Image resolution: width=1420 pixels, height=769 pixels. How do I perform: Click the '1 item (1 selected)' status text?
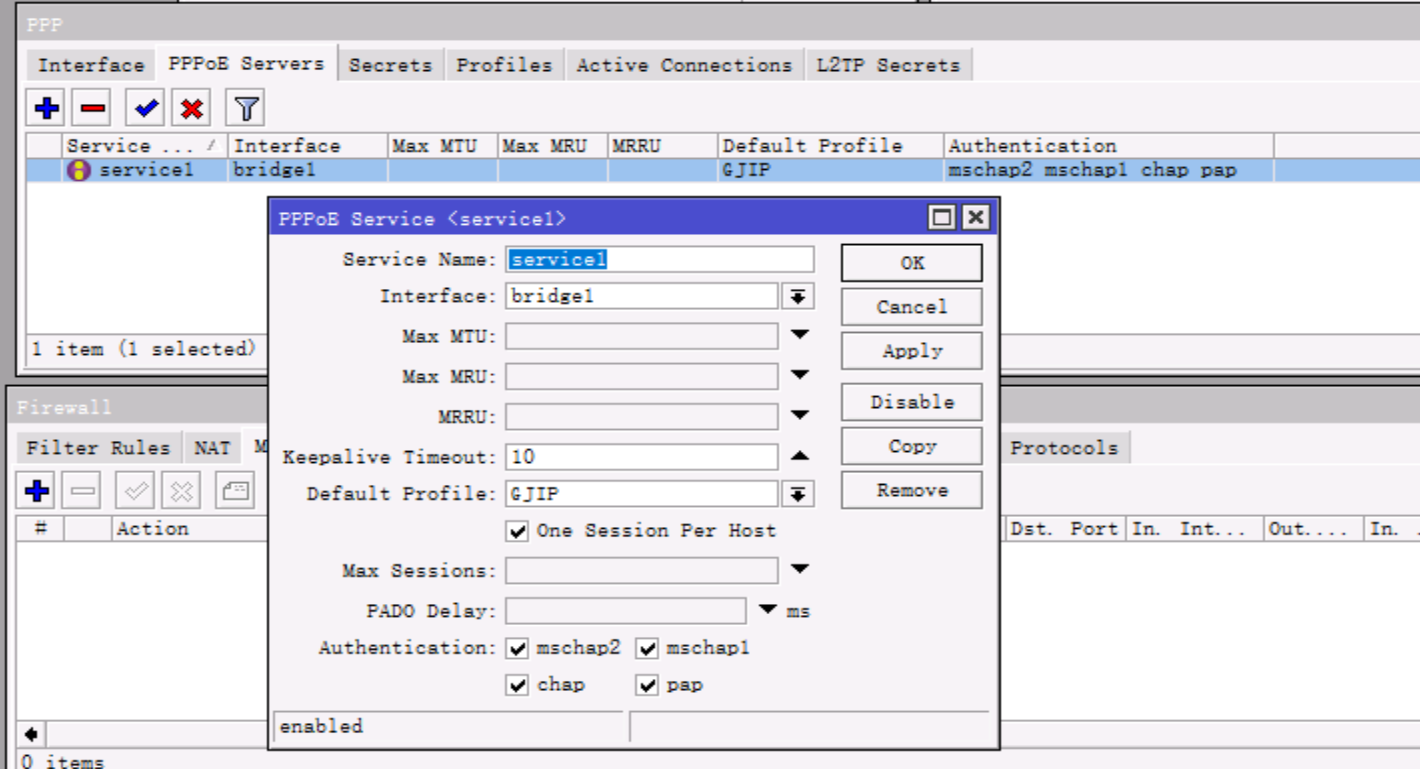[x=144, y=349]
